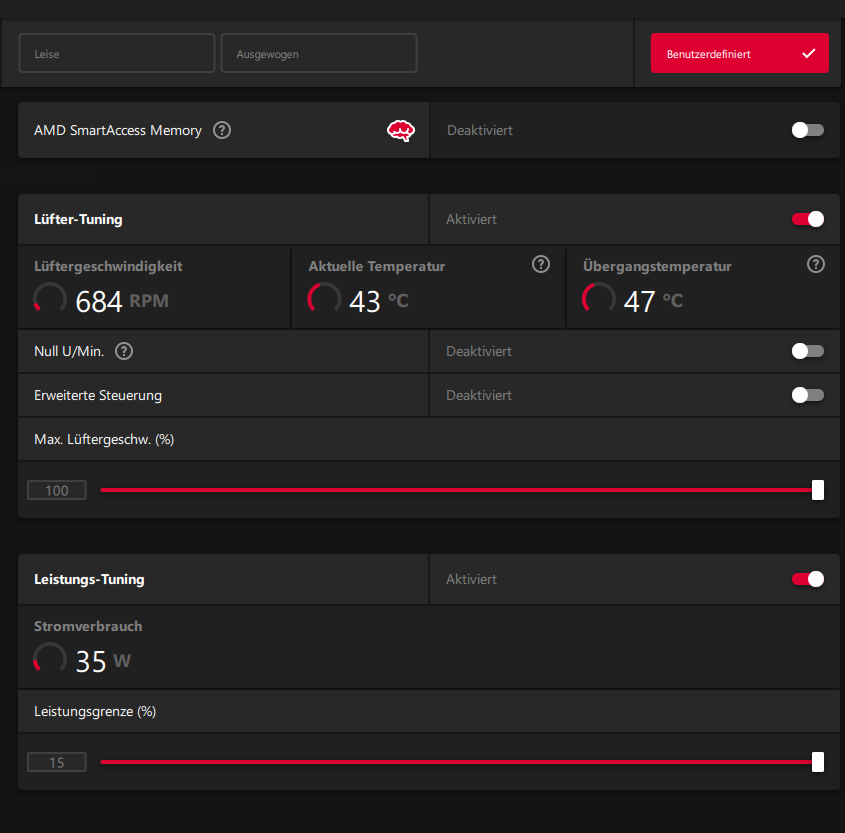Click the Erweiterte Steuerung label
This screenshot has height=833, width=845.
pos(98,395)
